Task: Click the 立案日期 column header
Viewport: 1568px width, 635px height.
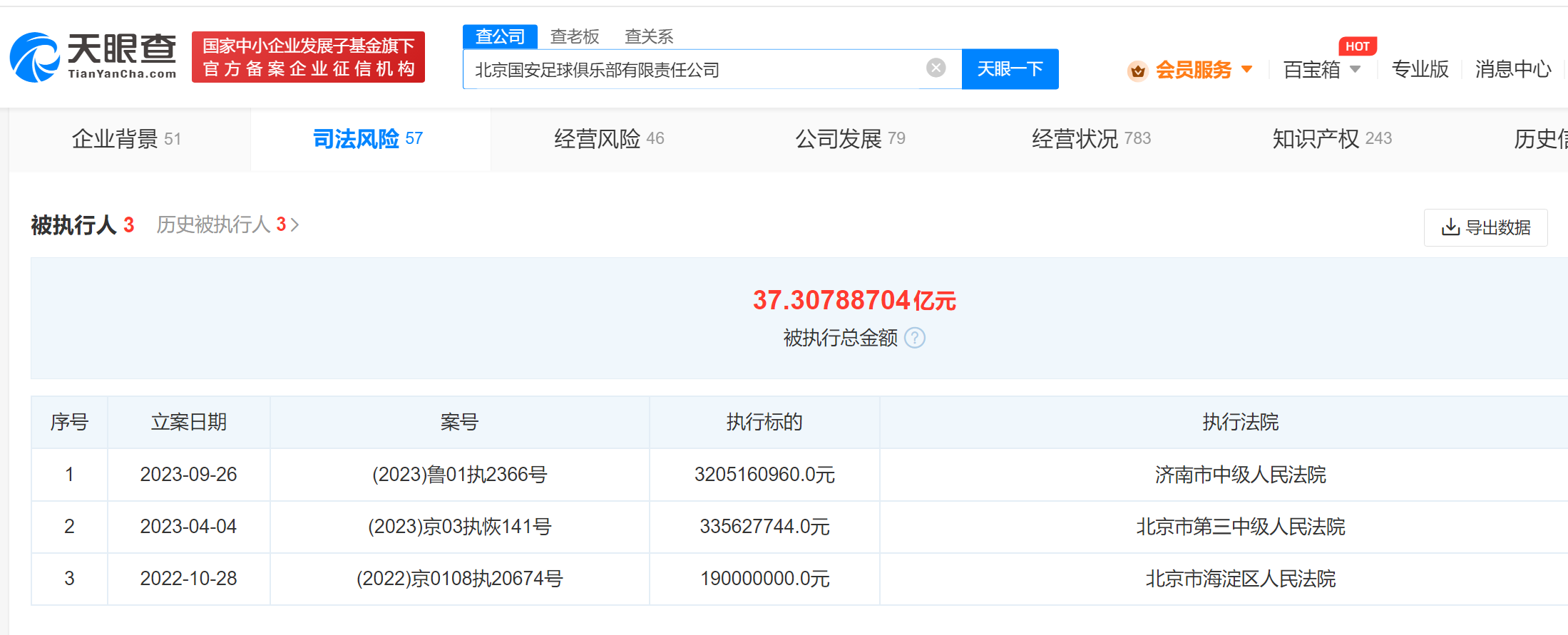Action: [x=189, y=422]
